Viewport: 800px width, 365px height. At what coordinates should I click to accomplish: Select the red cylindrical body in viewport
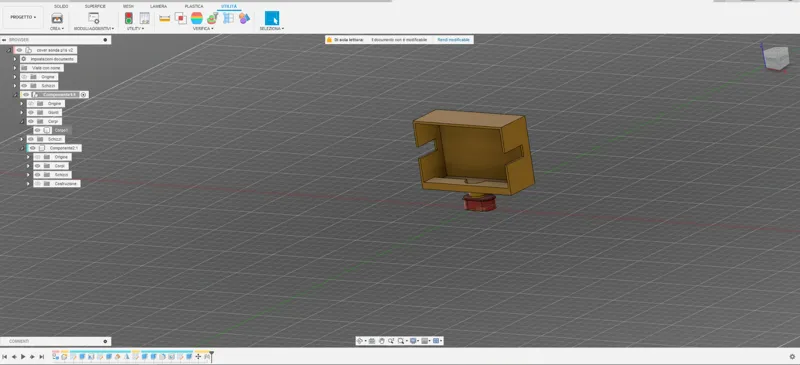(480, 203)
